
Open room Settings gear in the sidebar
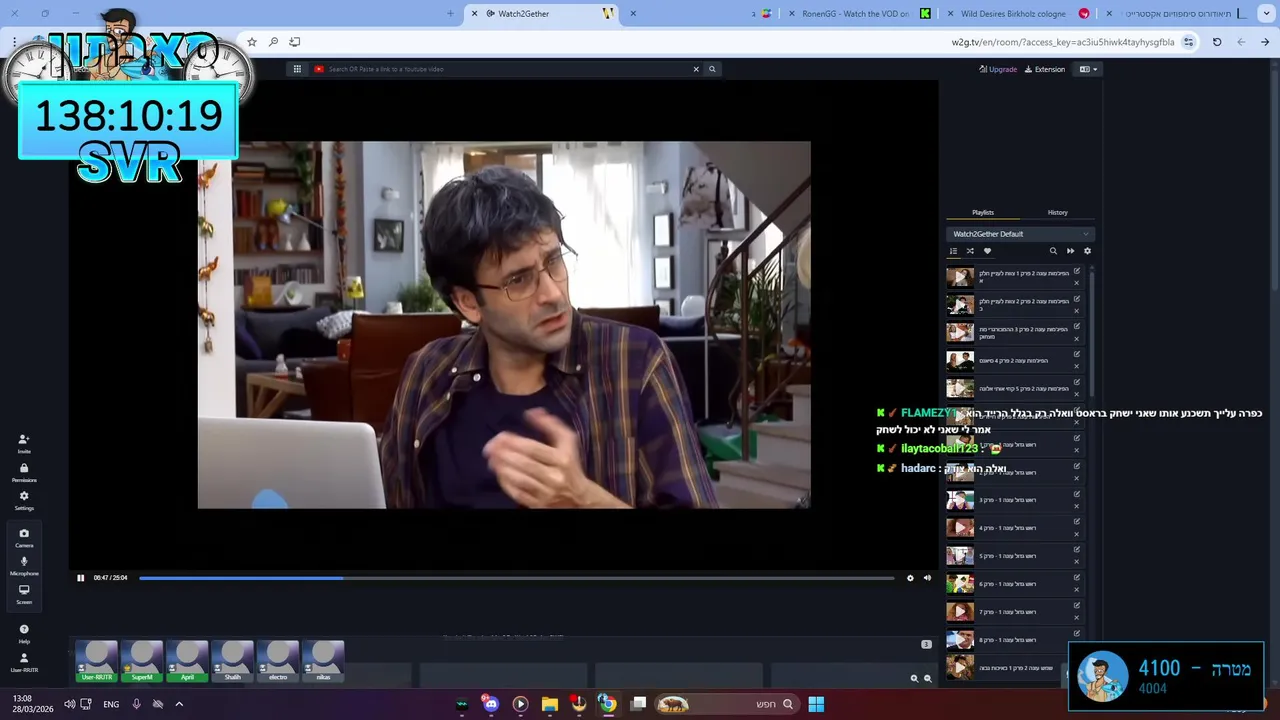(x=24, y=500)
